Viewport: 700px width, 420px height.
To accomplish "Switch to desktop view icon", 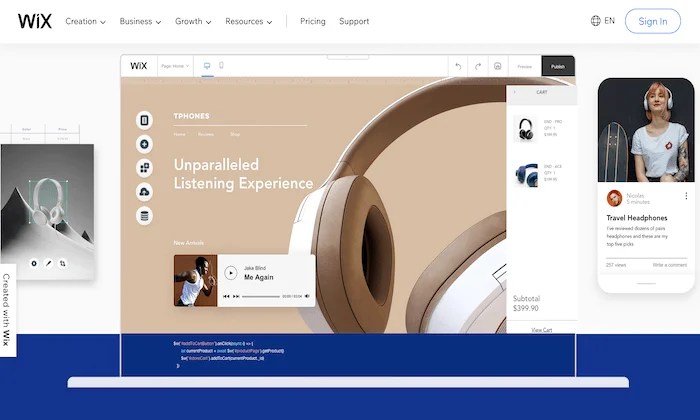I will [x=207, y=66].
